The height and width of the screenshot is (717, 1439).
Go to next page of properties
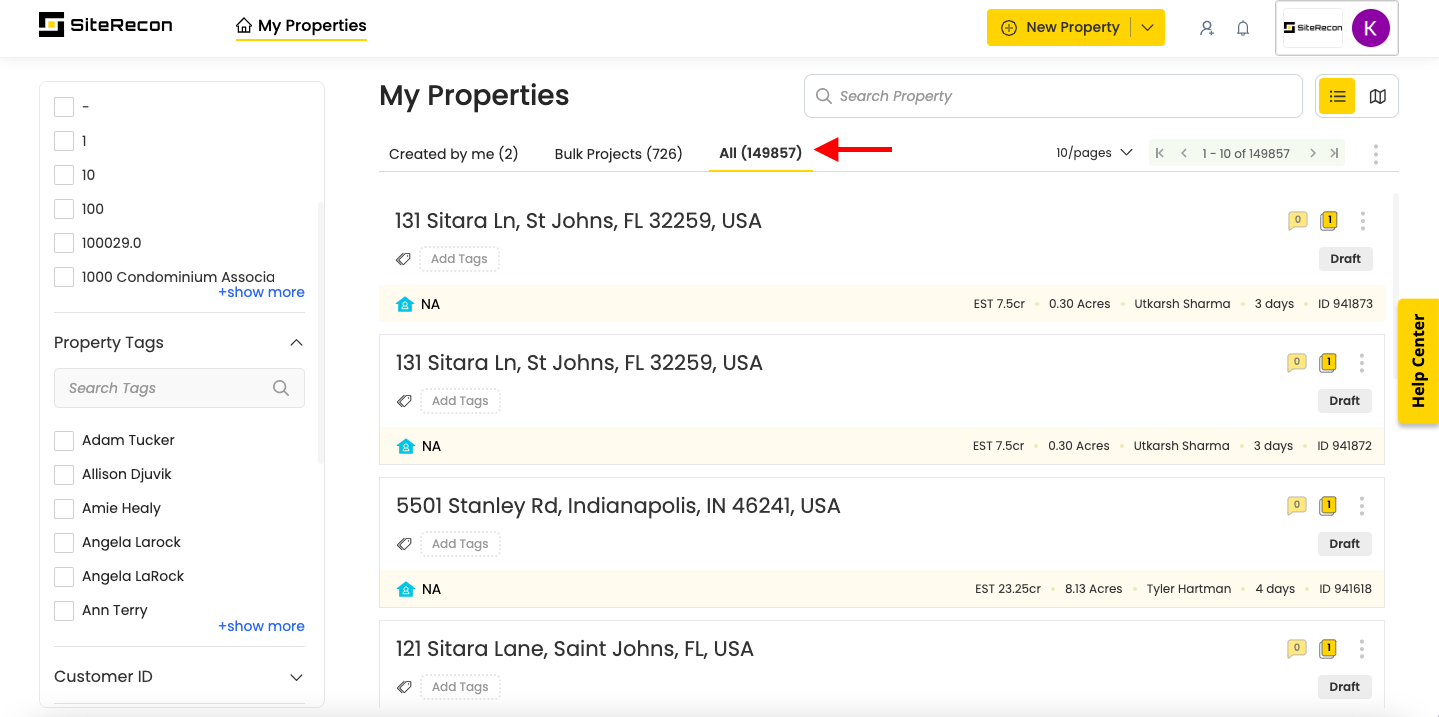coord(1313,153)
